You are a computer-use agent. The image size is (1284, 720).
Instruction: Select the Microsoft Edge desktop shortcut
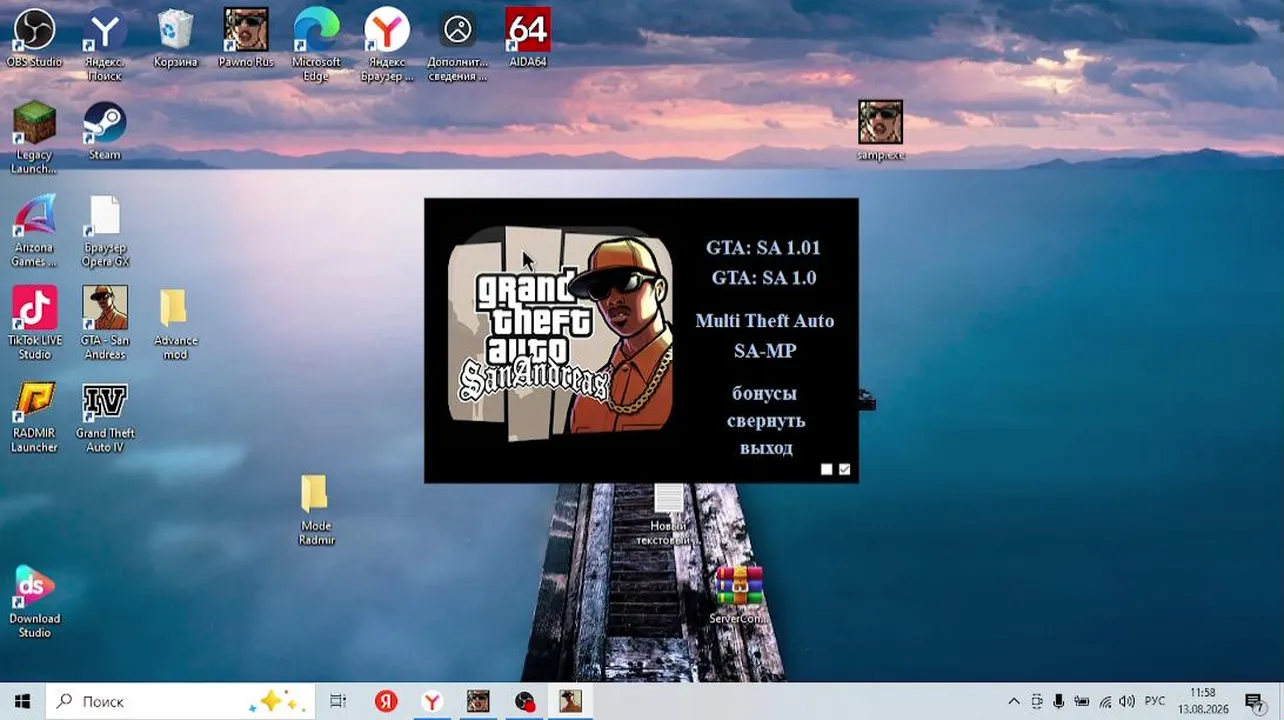point(316,45)
